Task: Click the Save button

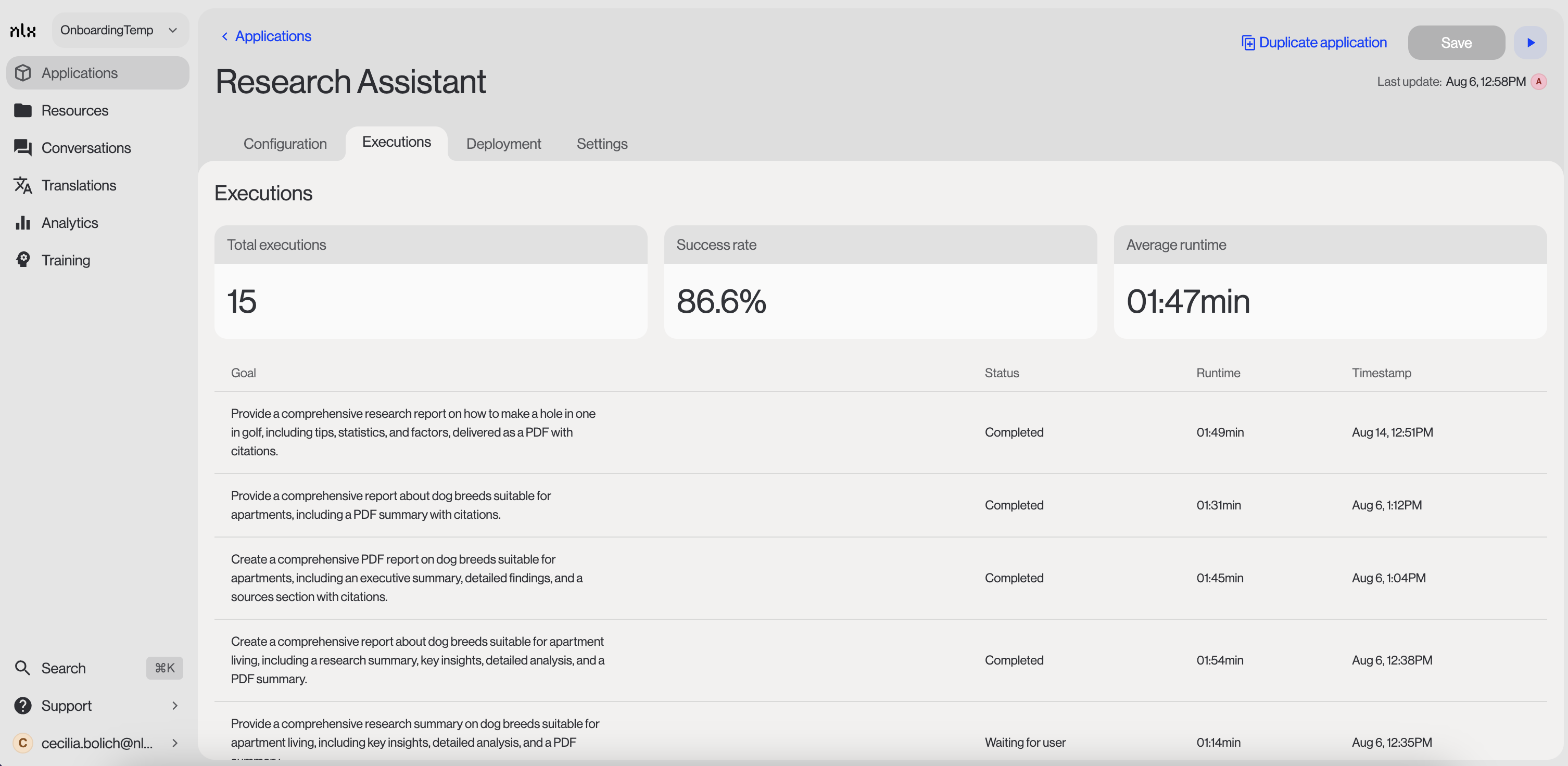Action: point(1456,43)
